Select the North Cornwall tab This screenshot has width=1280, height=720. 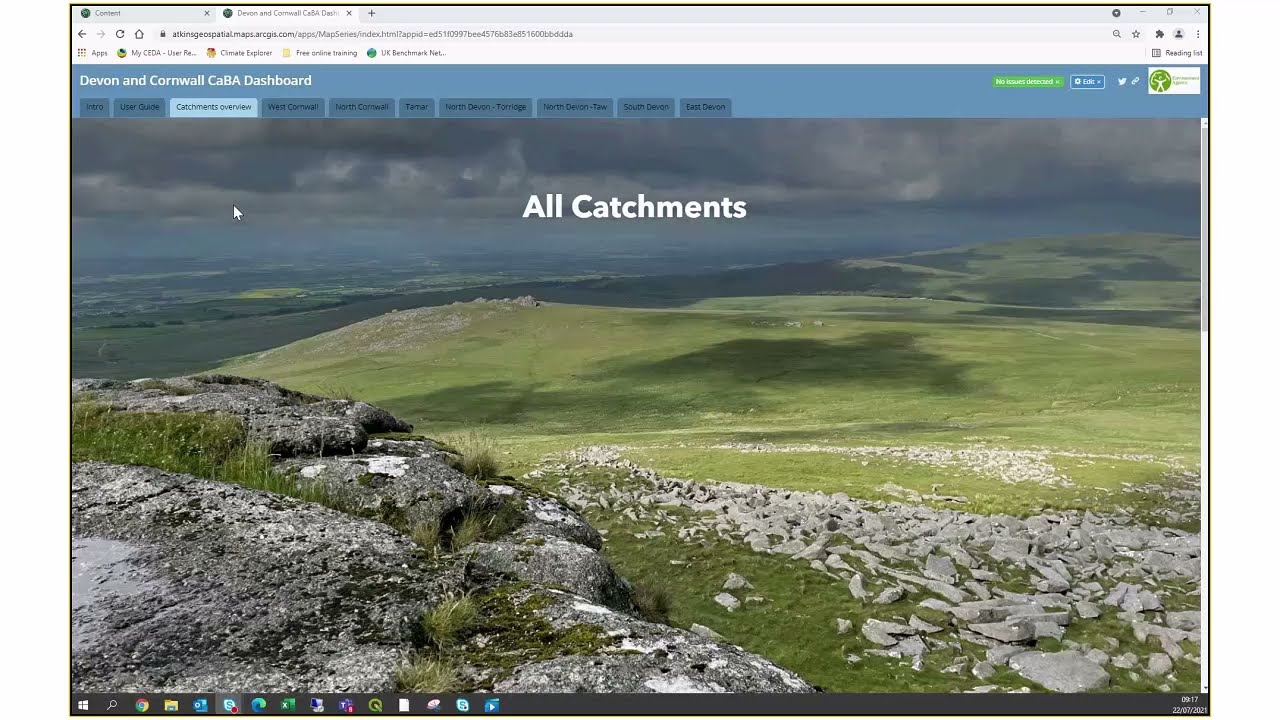(362, 107)
